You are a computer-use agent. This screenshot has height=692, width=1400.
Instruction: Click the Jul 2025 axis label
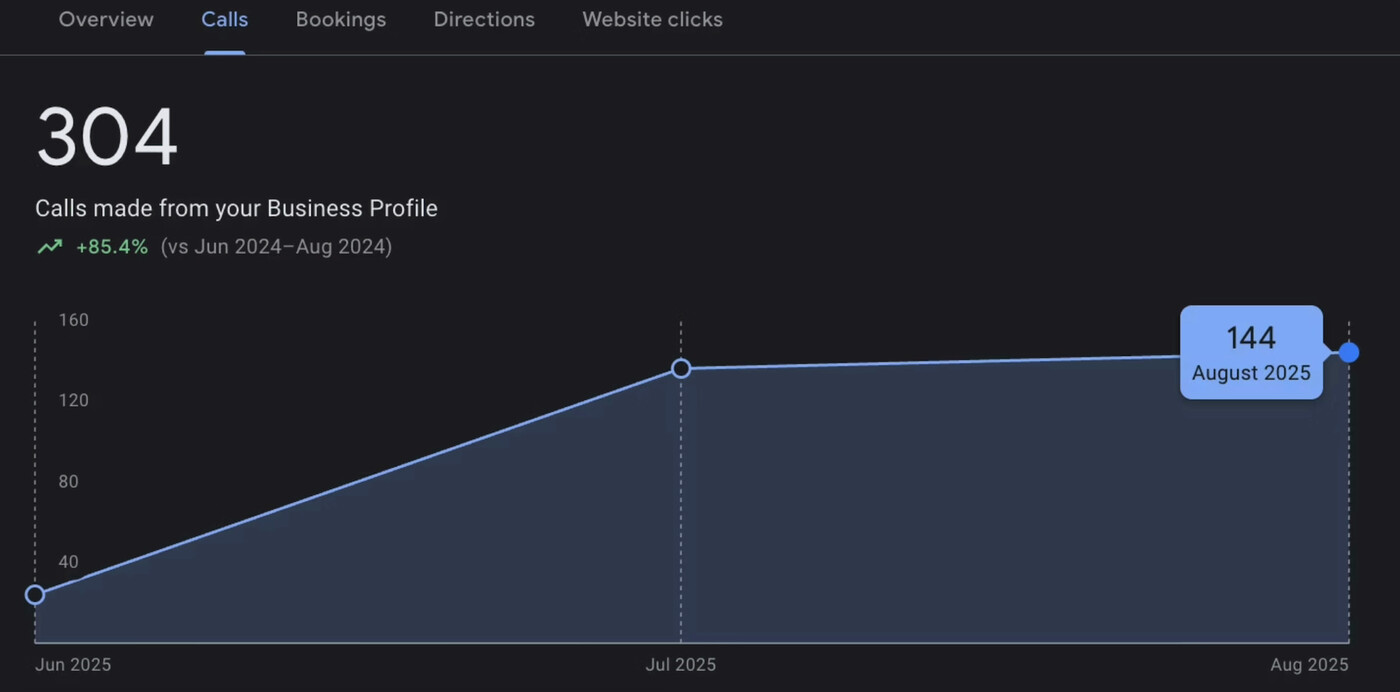click(x=681, y=665)
